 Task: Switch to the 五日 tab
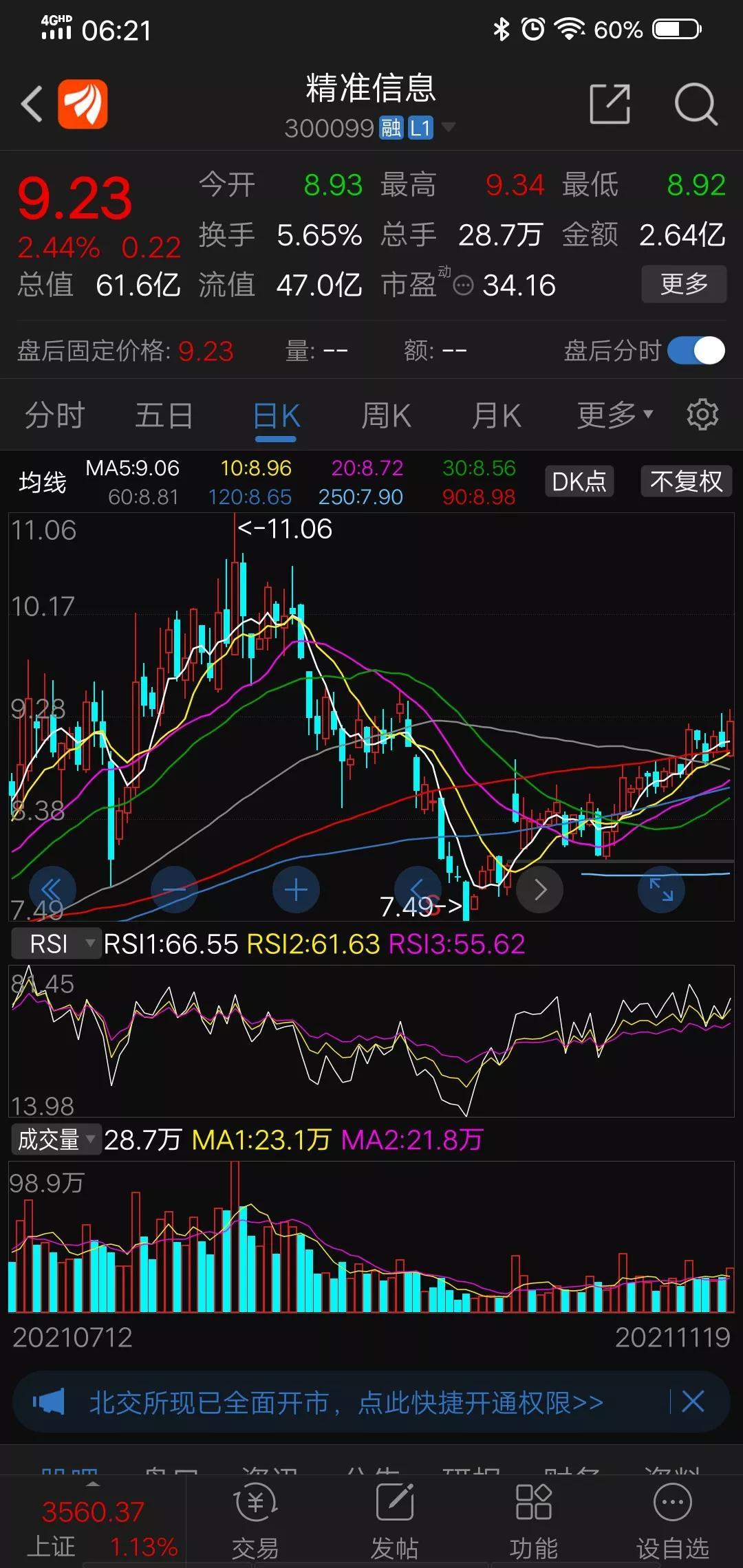click(164, 415)
